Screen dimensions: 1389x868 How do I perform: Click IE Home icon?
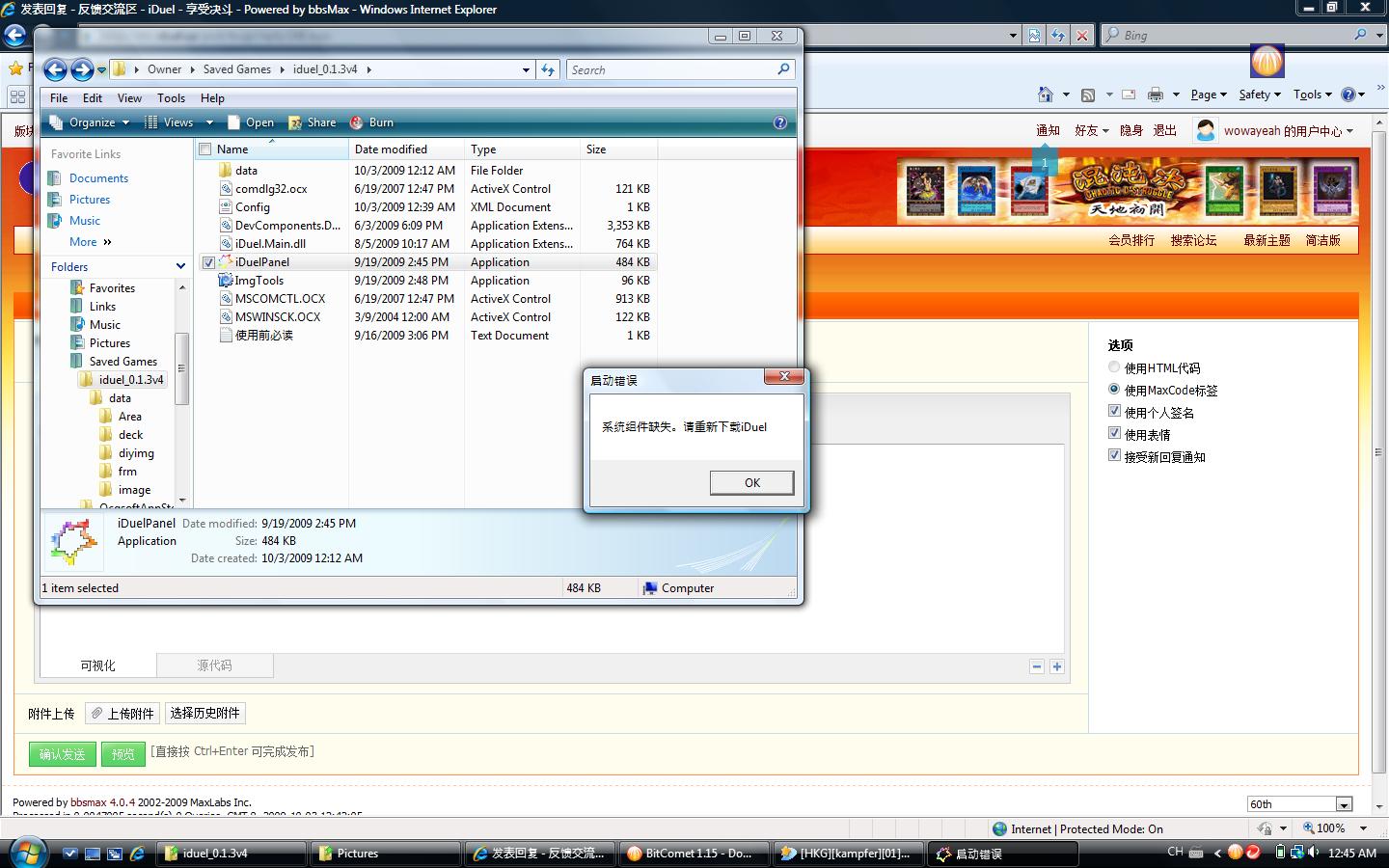[x=1046, y=95]
